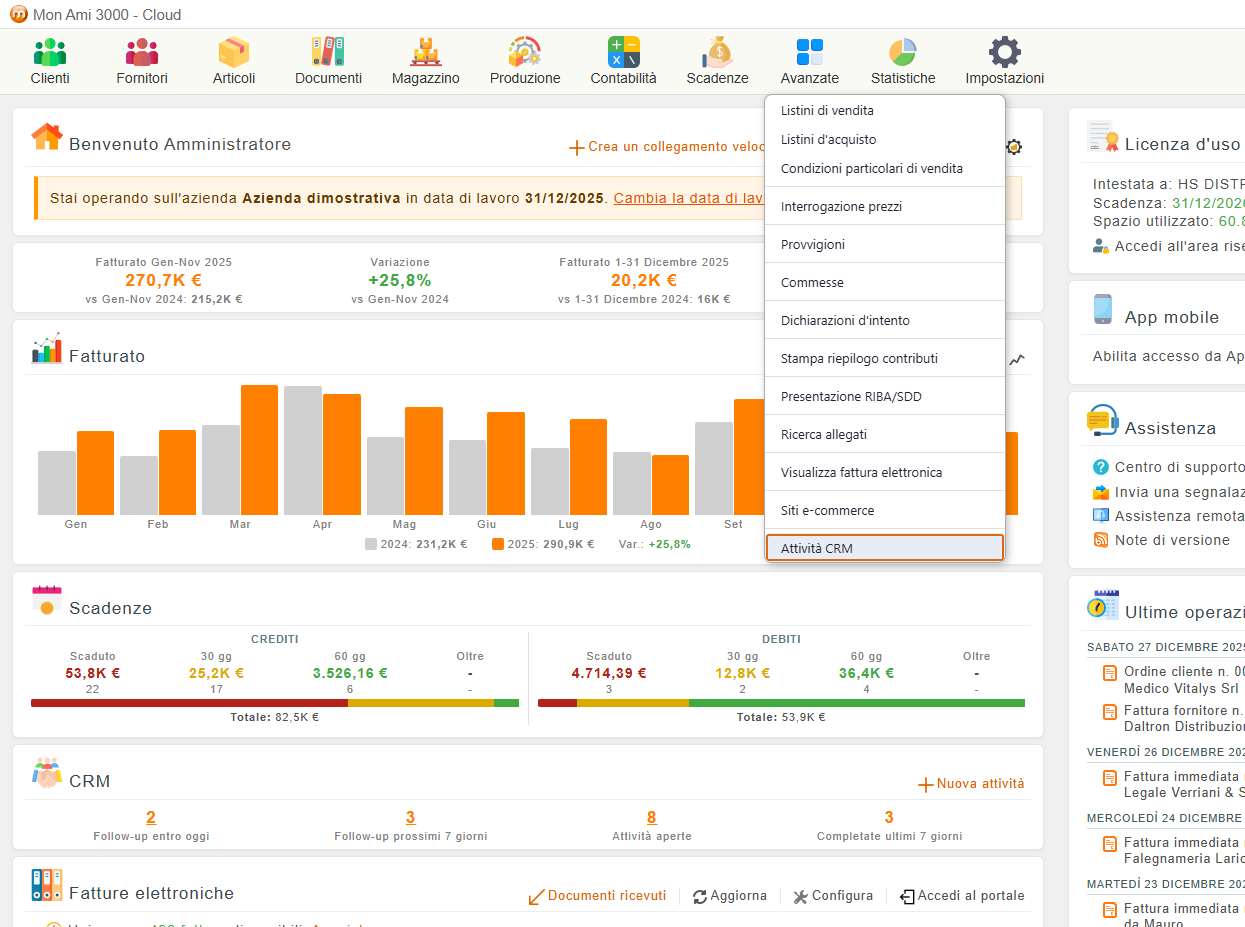
Task: Open the Contabilità module
Action: click(x=624, y=62)
